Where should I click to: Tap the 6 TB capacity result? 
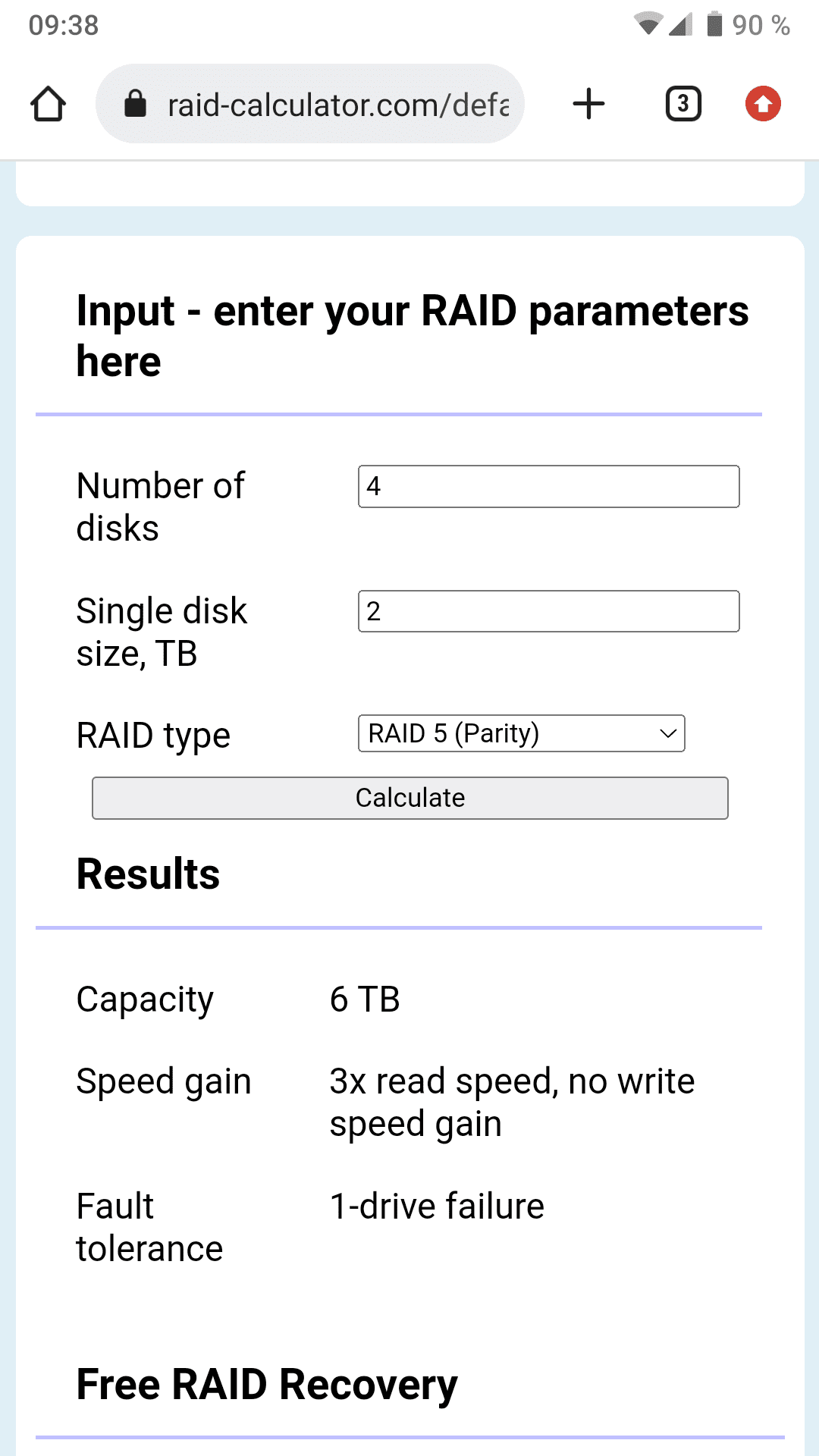point(365,999)
